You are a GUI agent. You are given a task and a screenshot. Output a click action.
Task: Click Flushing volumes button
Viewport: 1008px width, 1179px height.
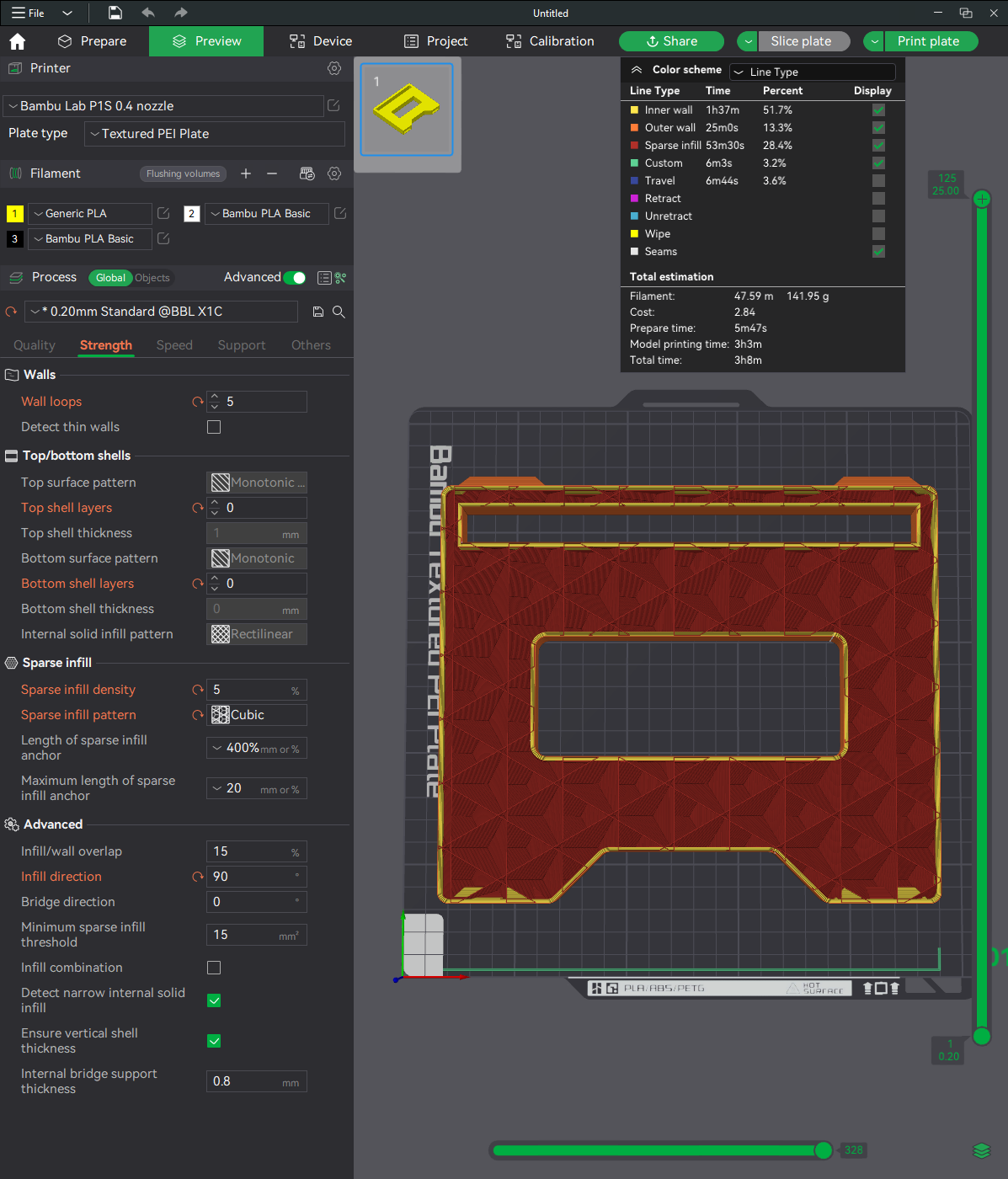[183, 173]
